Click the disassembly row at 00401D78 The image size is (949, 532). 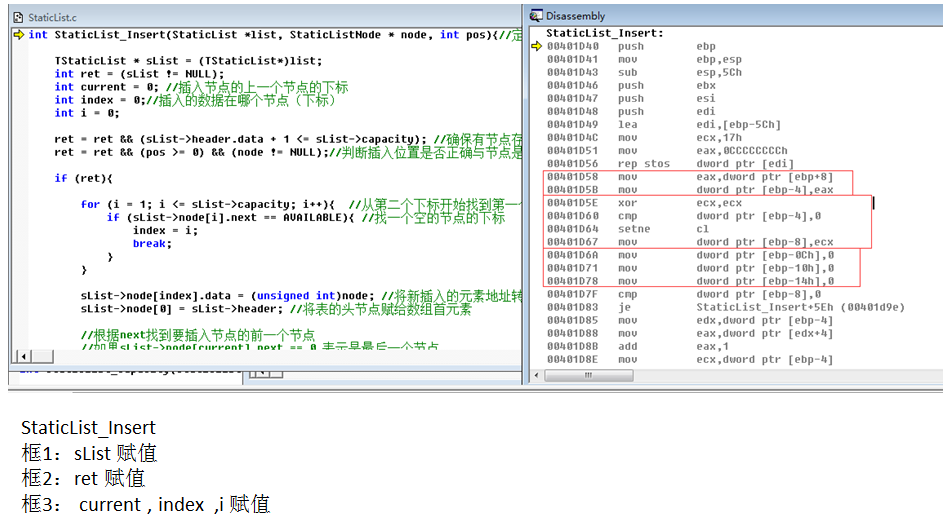pos(690,281)
